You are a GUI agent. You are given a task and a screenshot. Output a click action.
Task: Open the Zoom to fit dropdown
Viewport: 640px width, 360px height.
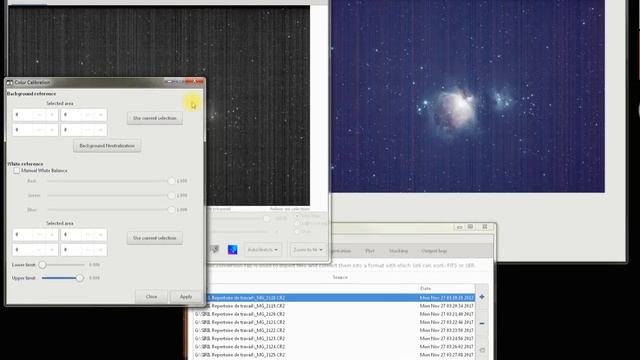[x=308, y=249]
